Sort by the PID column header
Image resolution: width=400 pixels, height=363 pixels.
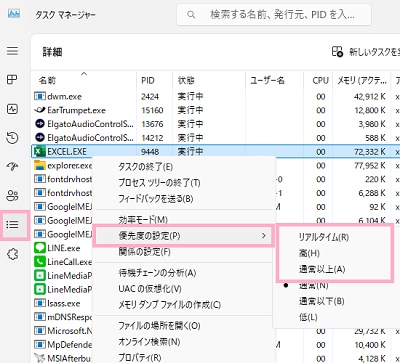pyautogui.click(x=148, y=80)
